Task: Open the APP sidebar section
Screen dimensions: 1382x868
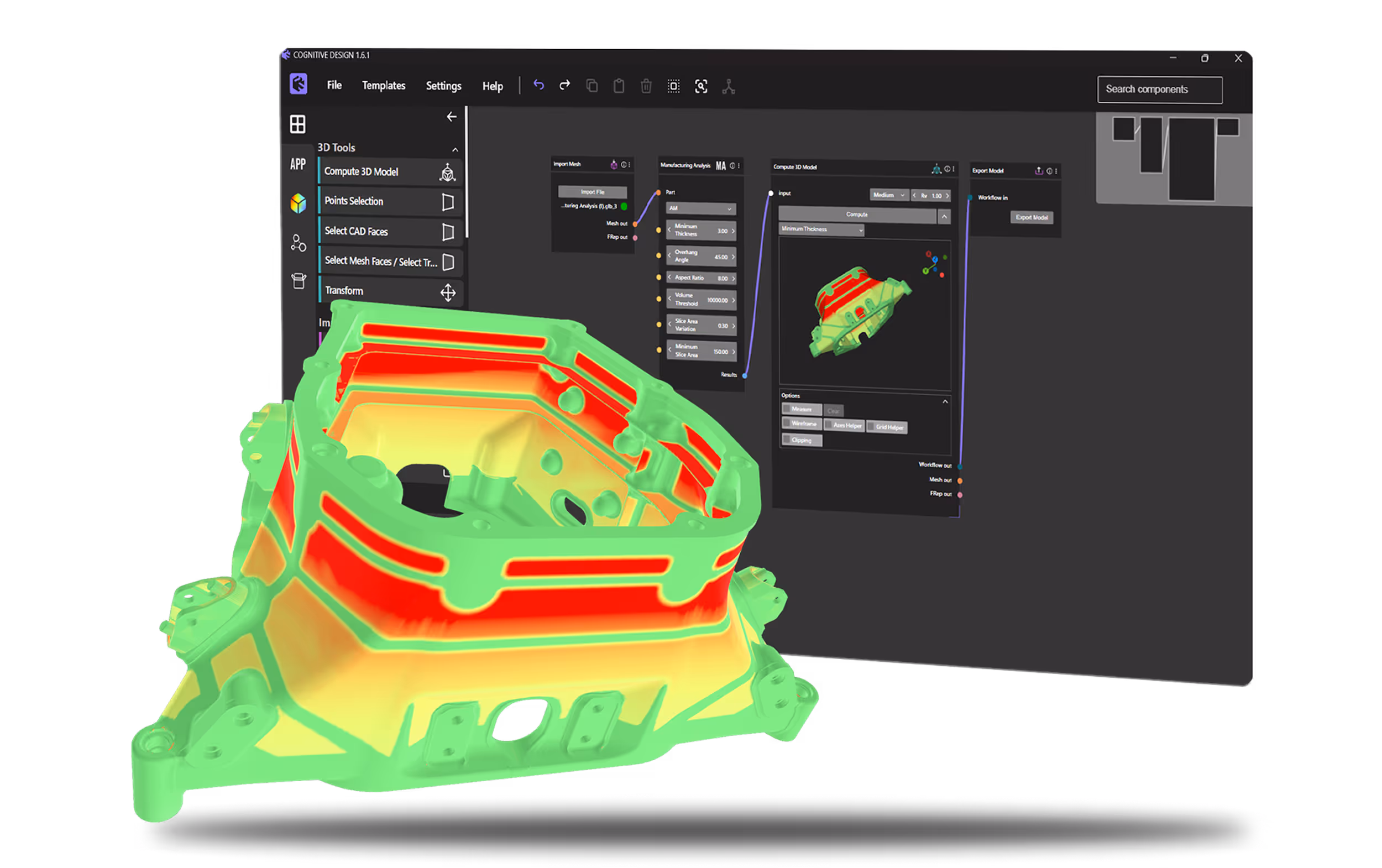Action: pos(297,164)
